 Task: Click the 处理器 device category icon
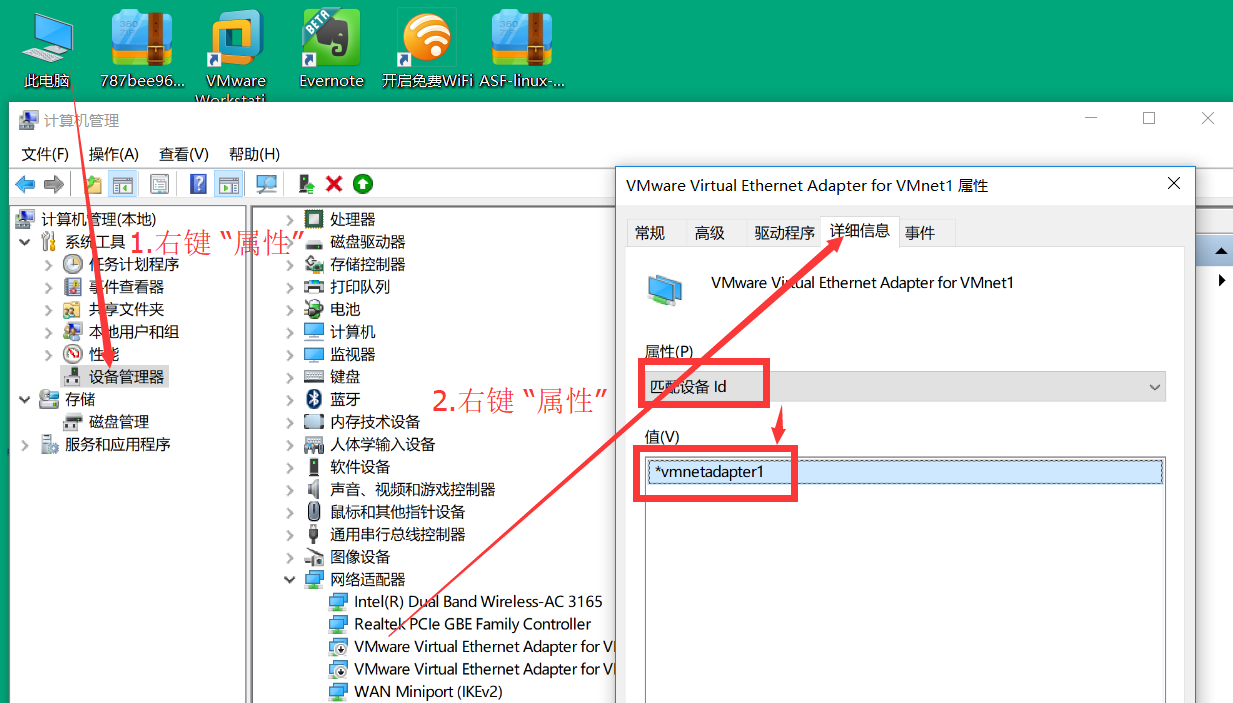coord(314,219)
